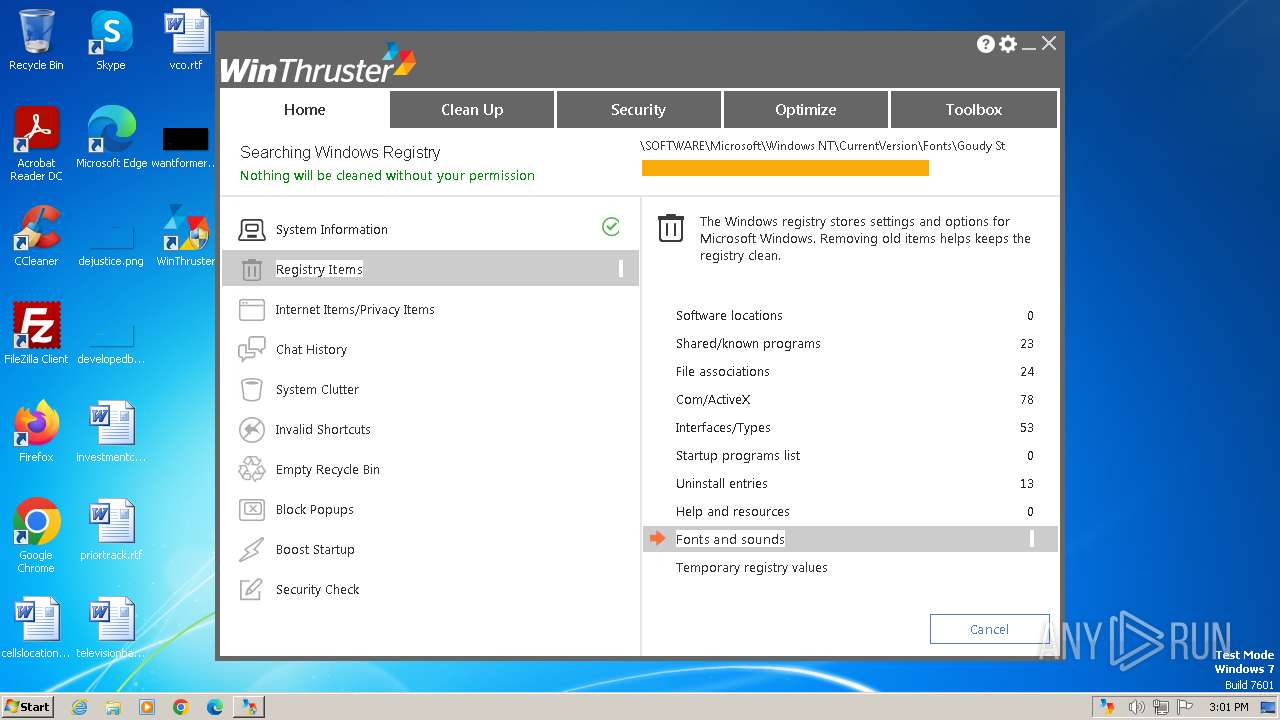Click the Action Center flag in tray
The height and width of the screenshot is (720, 1280).
click(1185, 707)
